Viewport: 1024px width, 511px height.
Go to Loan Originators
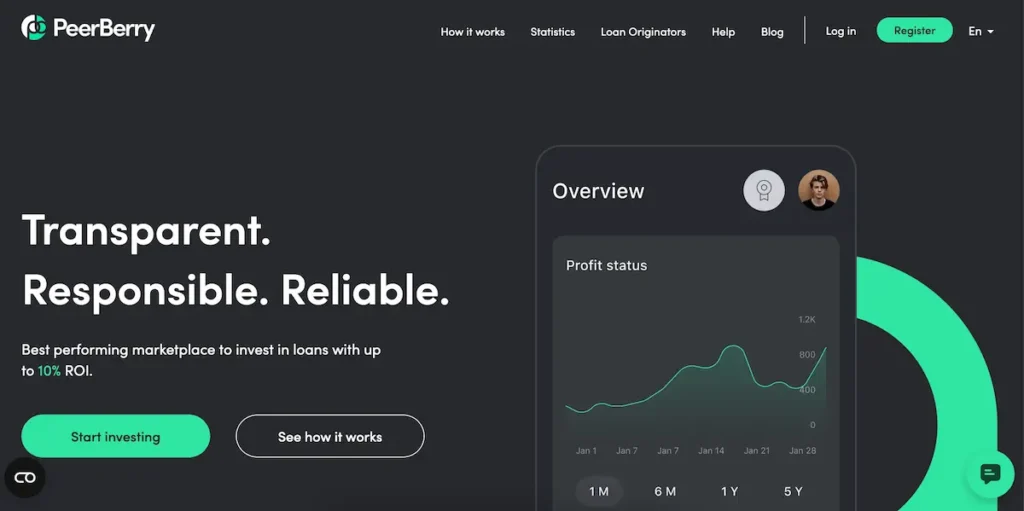(643, 32)
